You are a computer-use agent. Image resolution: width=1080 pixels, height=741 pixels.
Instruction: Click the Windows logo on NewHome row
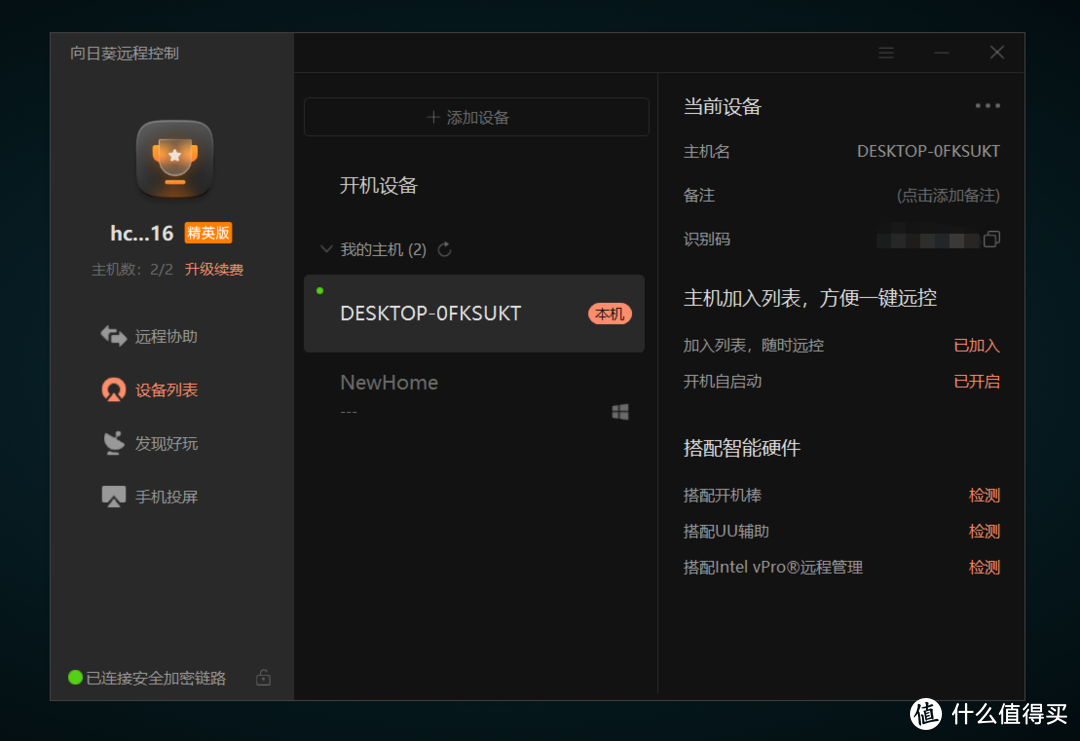coord(620,412)
